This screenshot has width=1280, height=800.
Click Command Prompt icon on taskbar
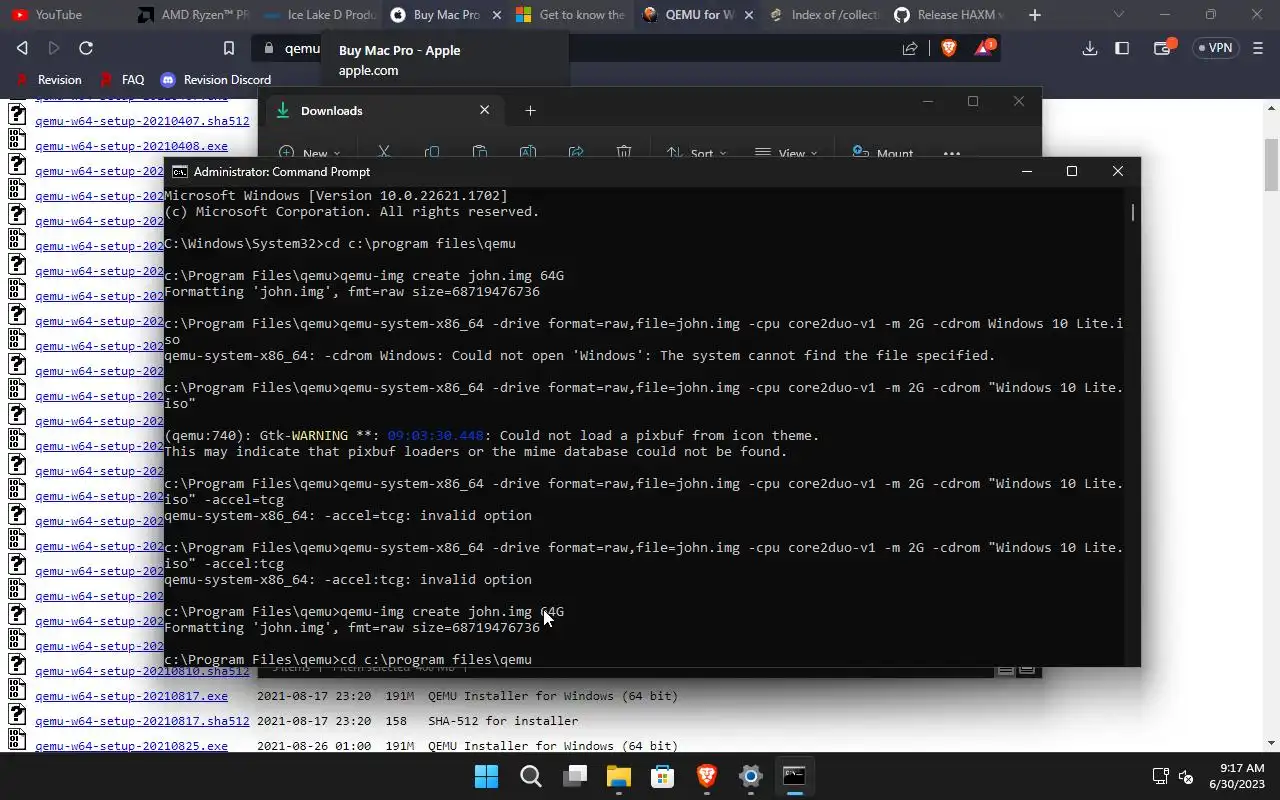coord(794,776)
